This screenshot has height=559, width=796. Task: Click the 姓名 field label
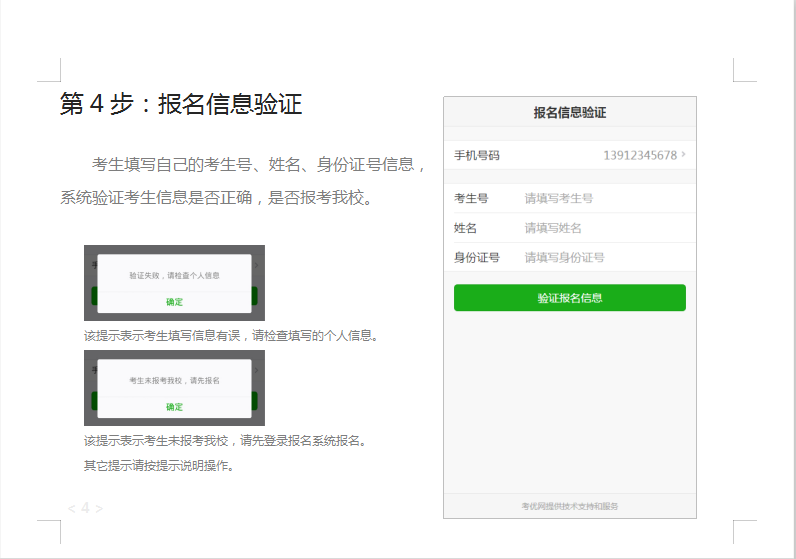(x=465, y=228)
